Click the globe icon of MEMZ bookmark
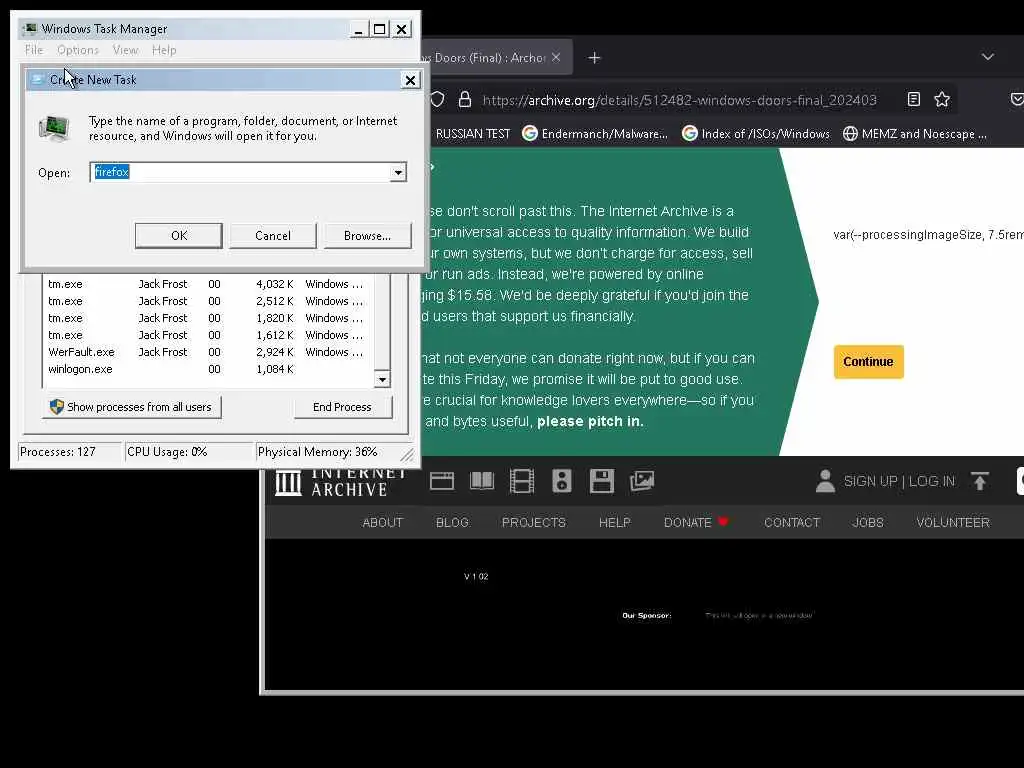The image size is (1024, 768). click(x=850, y=133)
